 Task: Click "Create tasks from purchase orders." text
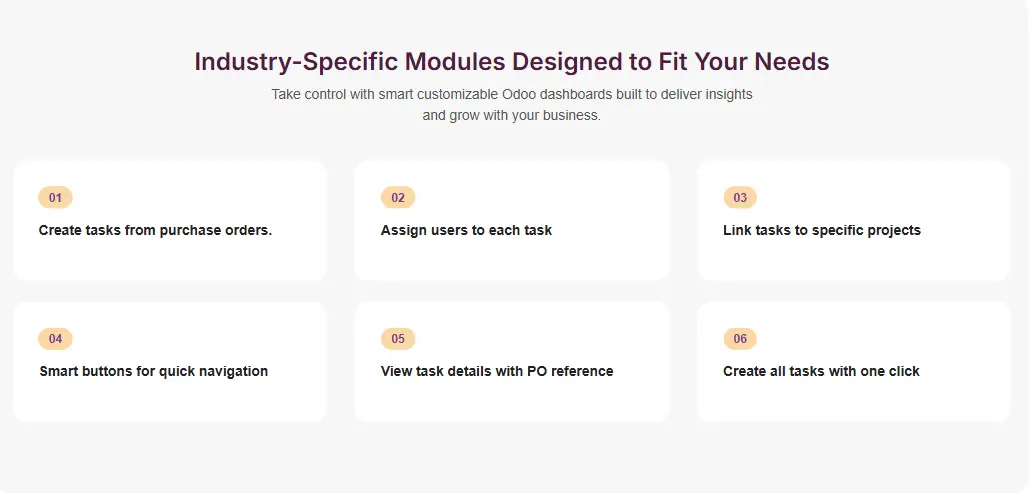(155, 230)
